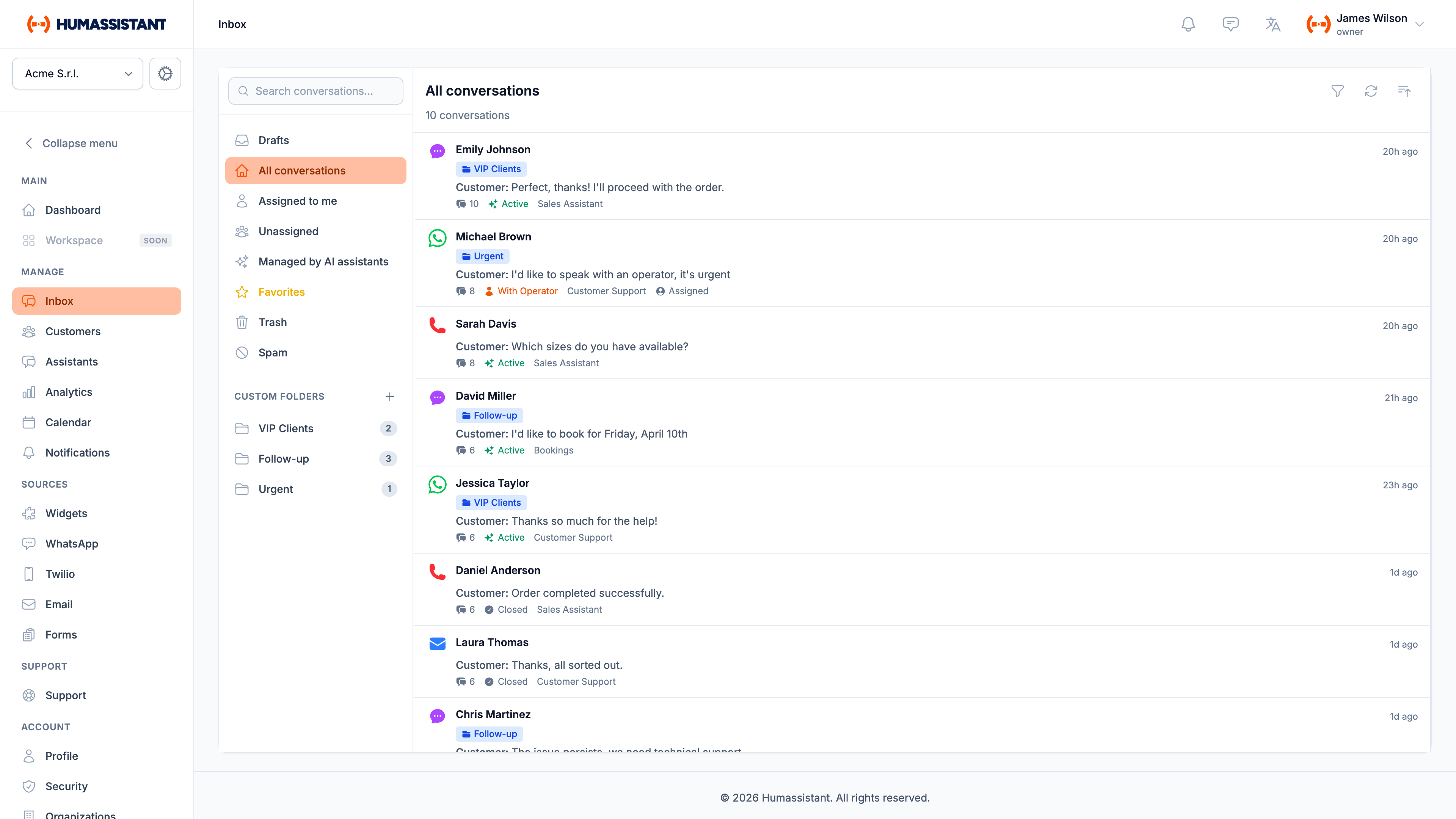Select the Favorites folder
This screenshot has height=819, width=1456.
tap(281, 292)
